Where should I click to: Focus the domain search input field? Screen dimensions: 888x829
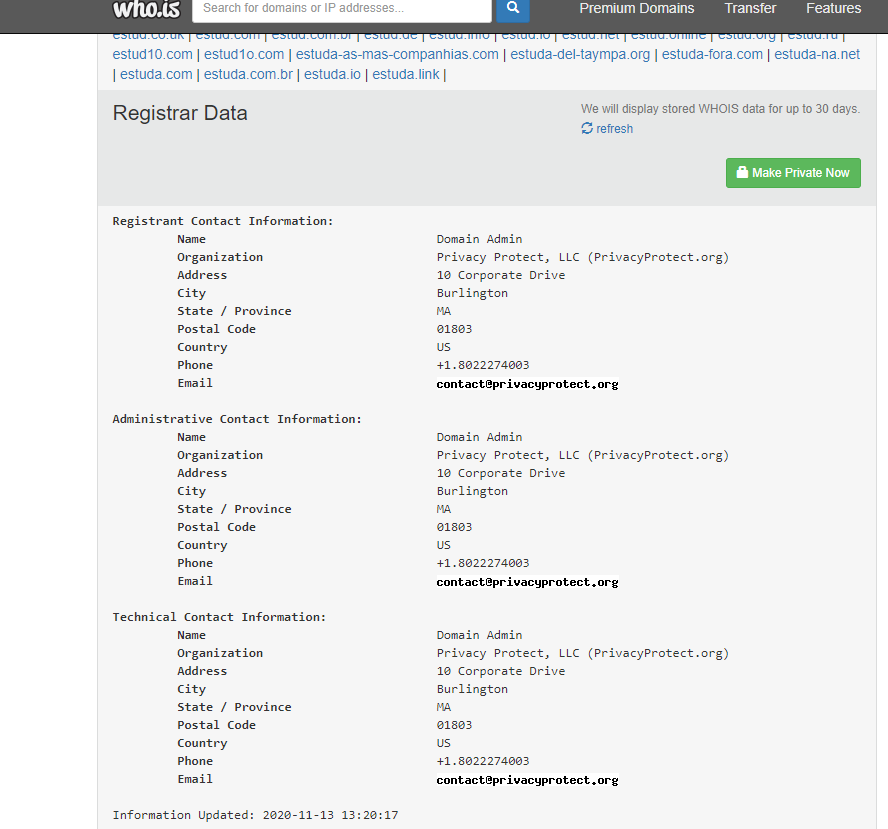click(x=341, y=9)
